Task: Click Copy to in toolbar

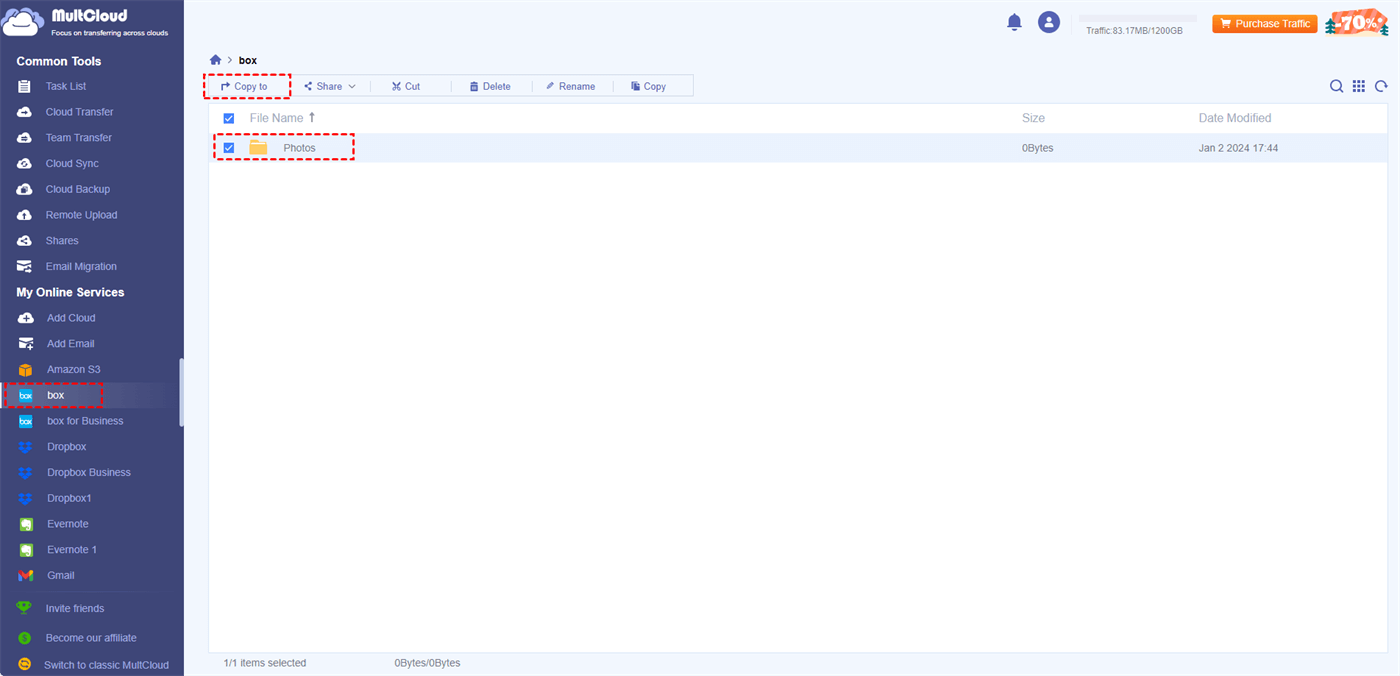Action: pyautogui.click(x=244, y=87)
